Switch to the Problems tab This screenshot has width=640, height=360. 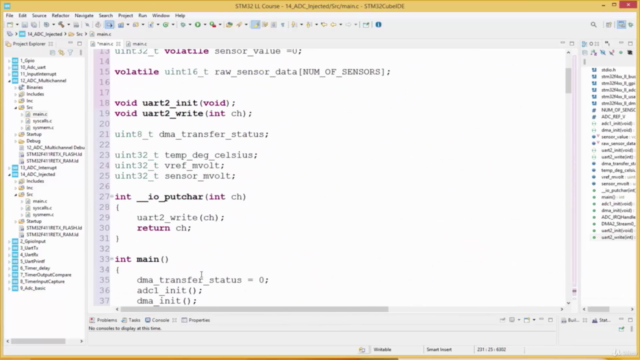(103, 320)
